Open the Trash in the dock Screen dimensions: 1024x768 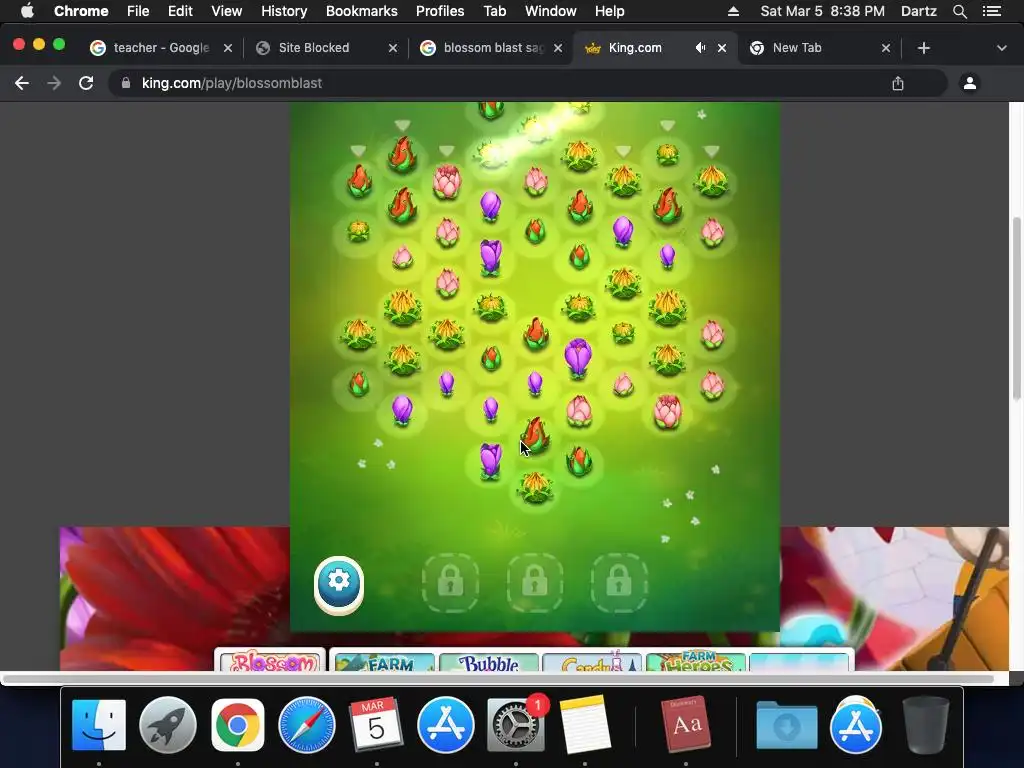pos(925,725)
